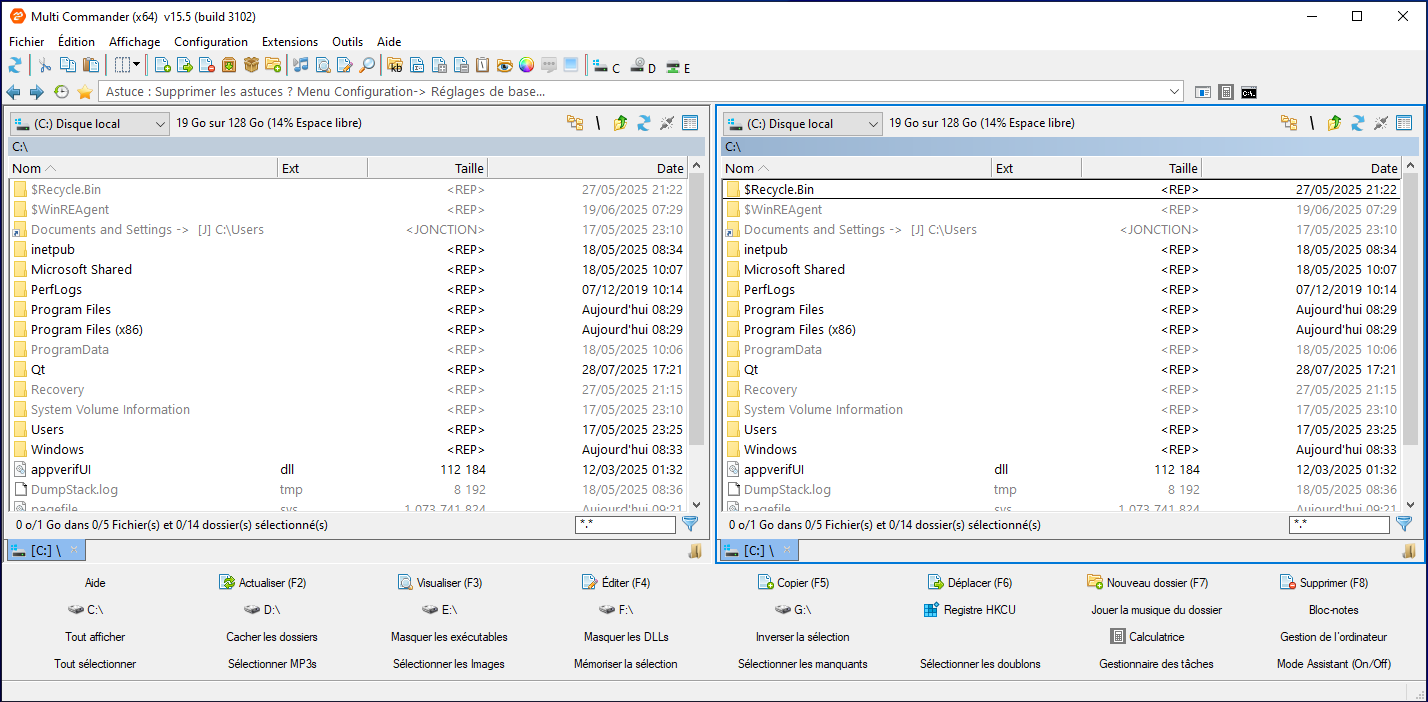The width and height of the screenshot is (1428, 702).
Task: Open the command prompt icon
Action: 1249,92
